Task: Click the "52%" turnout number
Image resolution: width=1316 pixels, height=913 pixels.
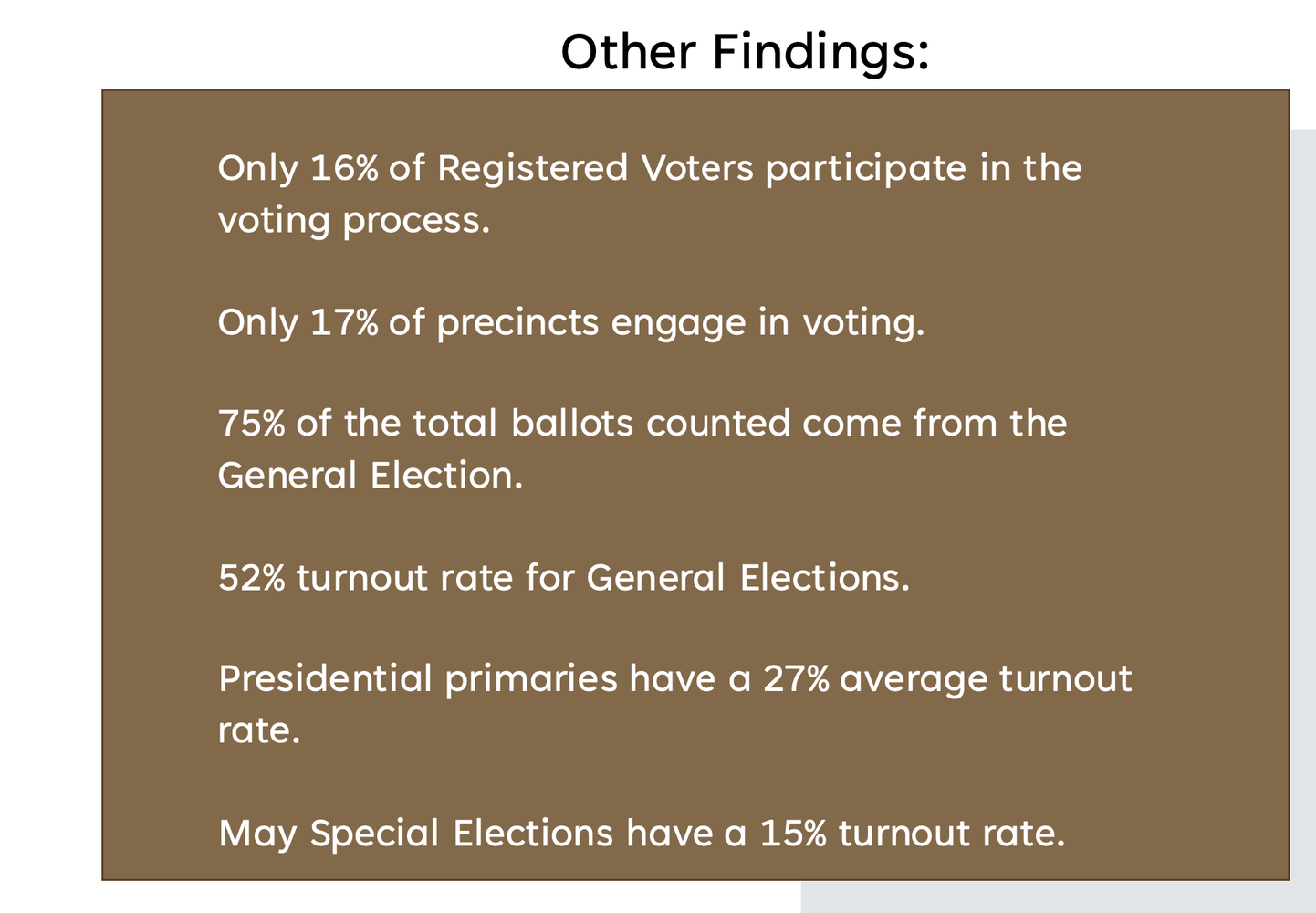Action: (x=252, y=578)
